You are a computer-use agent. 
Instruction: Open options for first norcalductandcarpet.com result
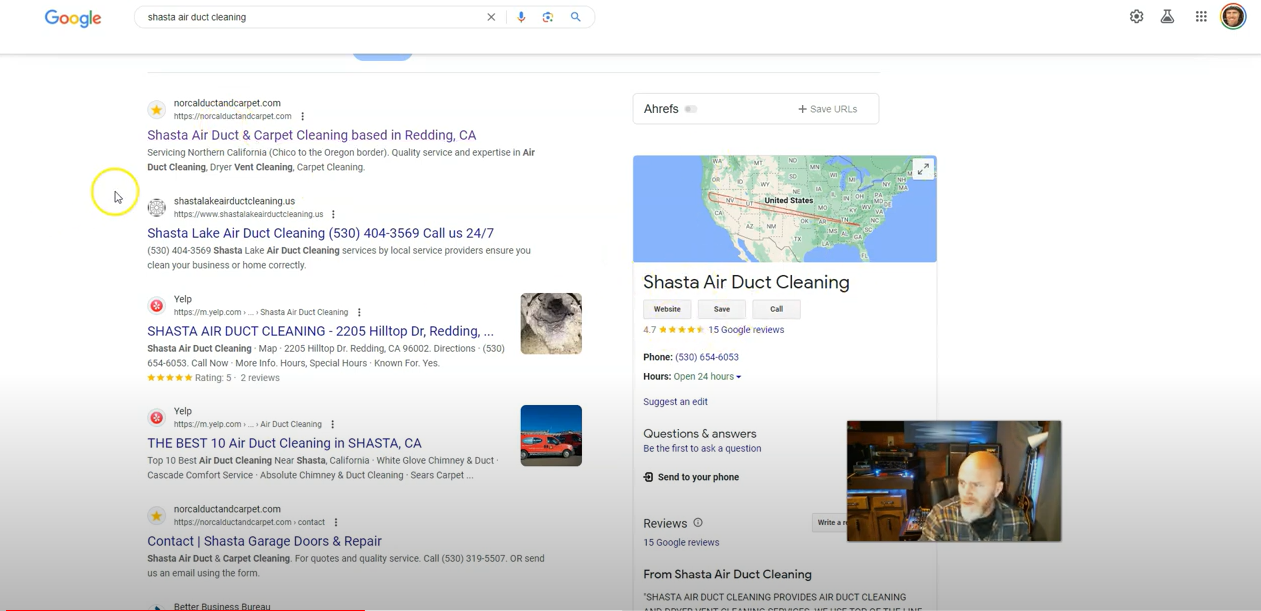point(303,116)
